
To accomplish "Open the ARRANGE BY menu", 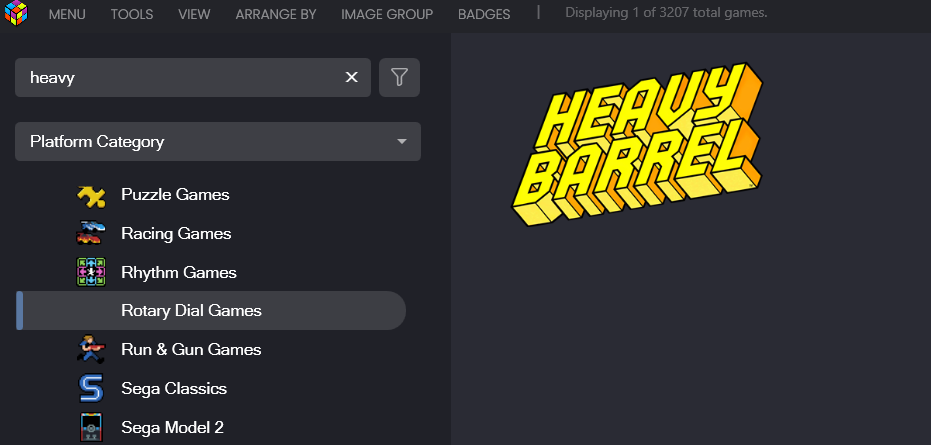I will [x=276, y=14].
